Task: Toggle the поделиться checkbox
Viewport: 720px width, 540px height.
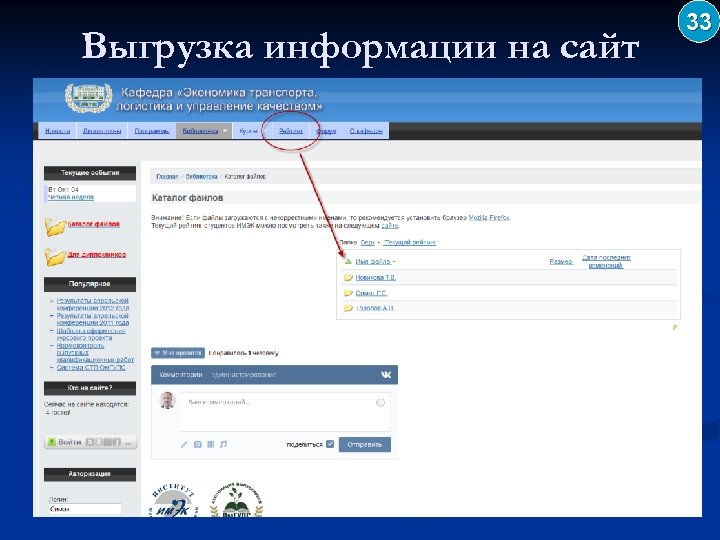Action: coord(330,444)
